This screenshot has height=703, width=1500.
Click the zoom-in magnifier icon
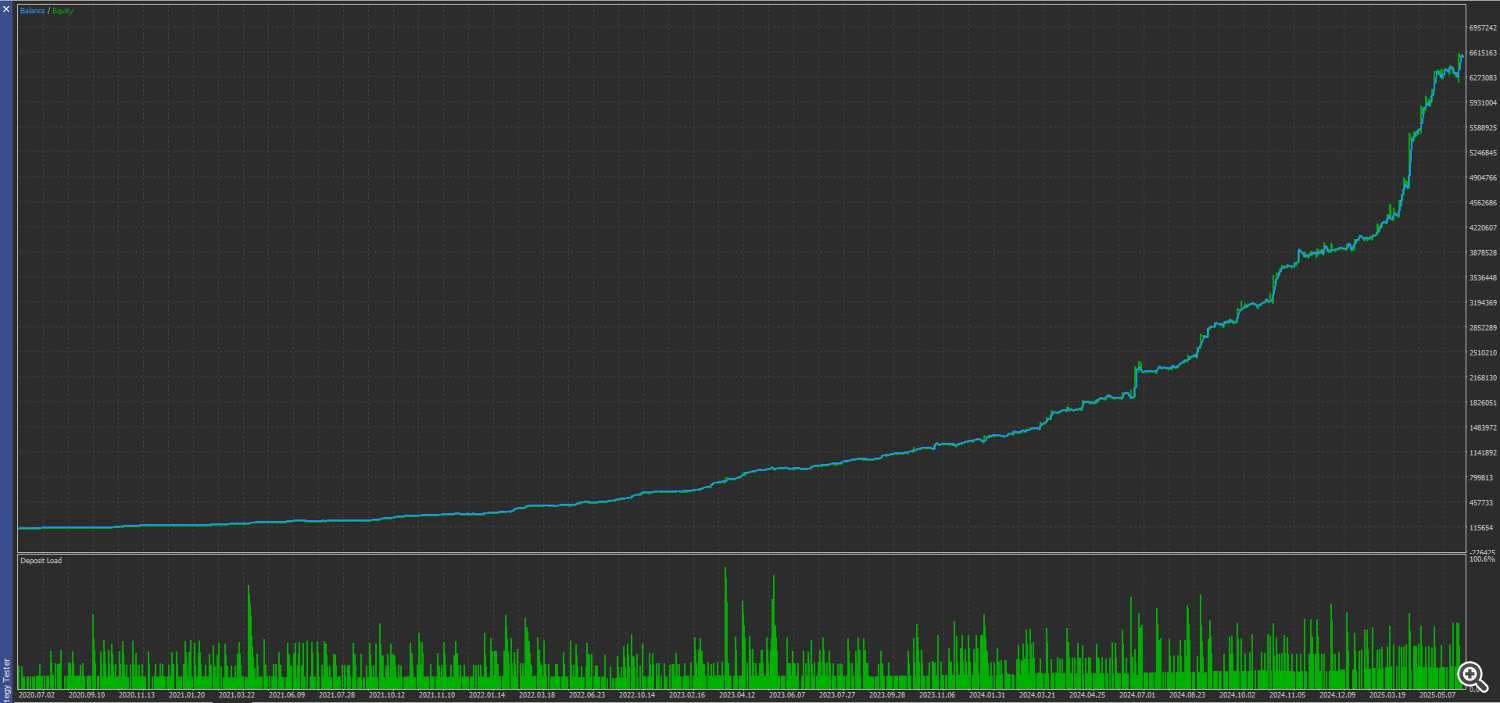[x=1469, y=674]
